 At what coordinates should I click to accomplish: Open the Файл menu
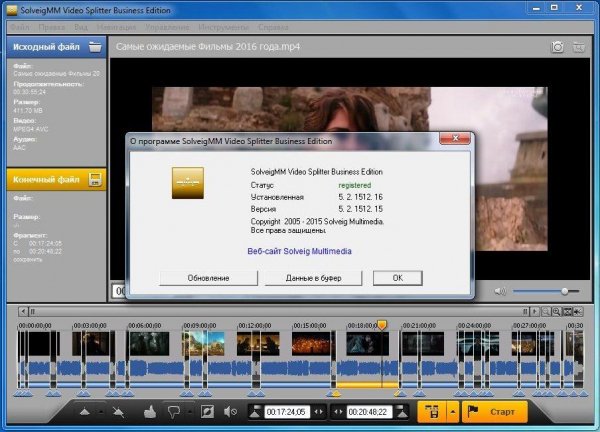(x=20, y=28)
